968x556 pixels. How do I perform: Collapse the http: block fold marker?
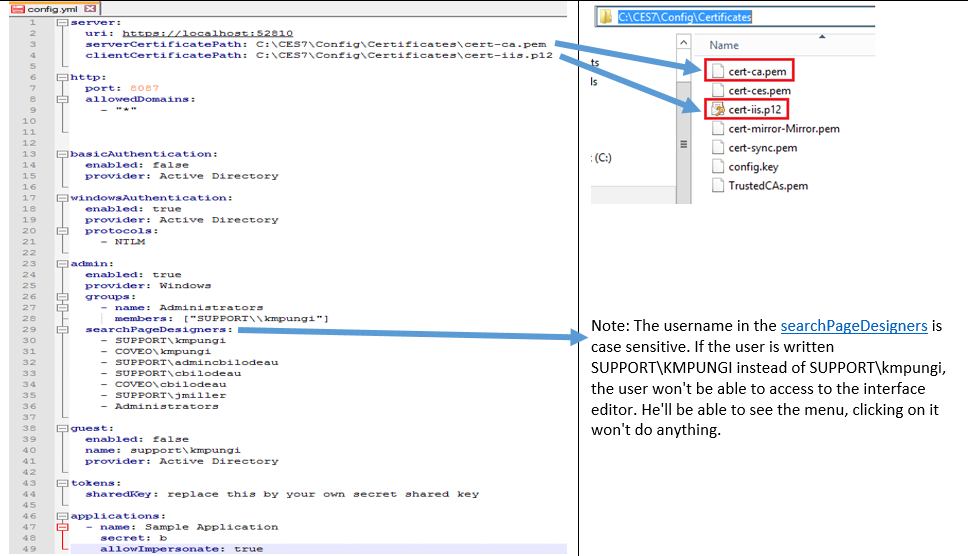pos(62,77)
